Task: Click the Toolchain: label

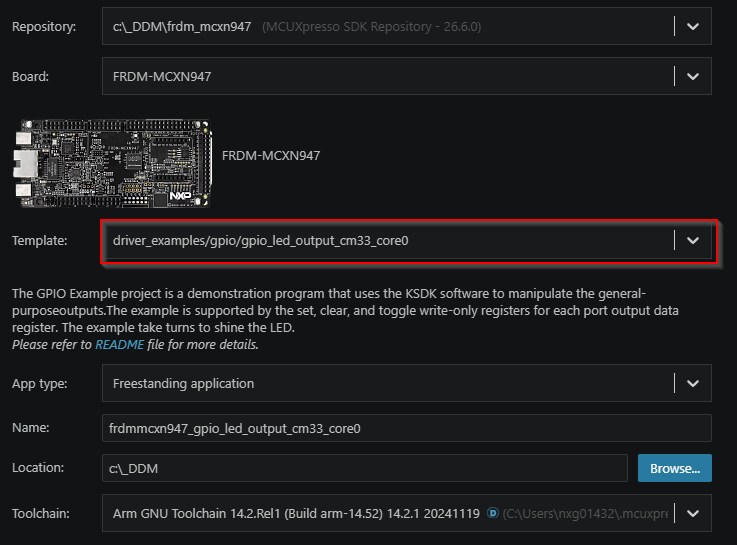Action: [x=40, y=514]
